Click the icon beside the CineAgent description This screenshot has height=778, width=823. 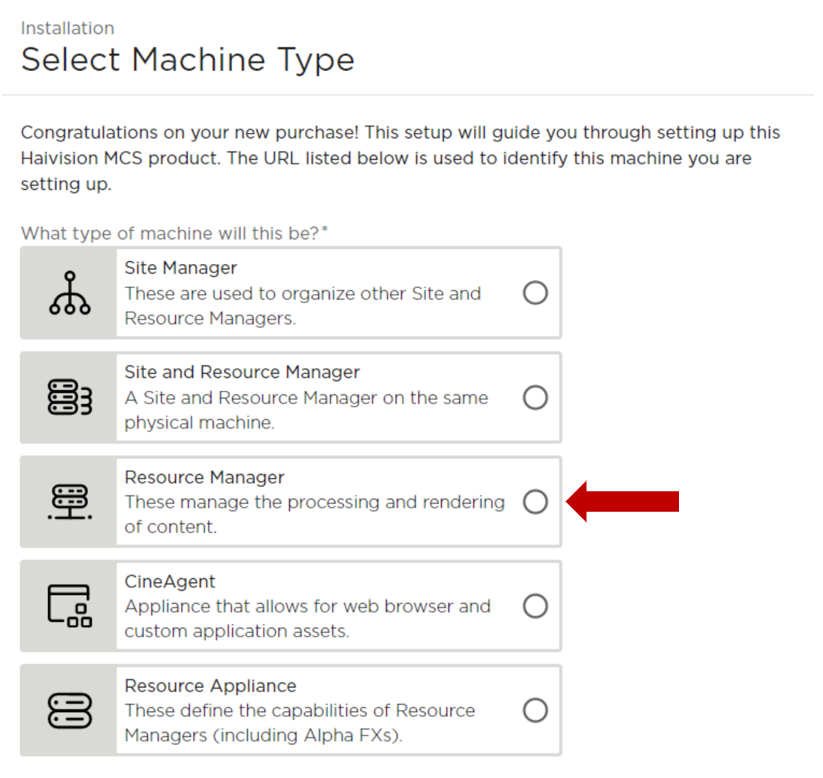68,606
